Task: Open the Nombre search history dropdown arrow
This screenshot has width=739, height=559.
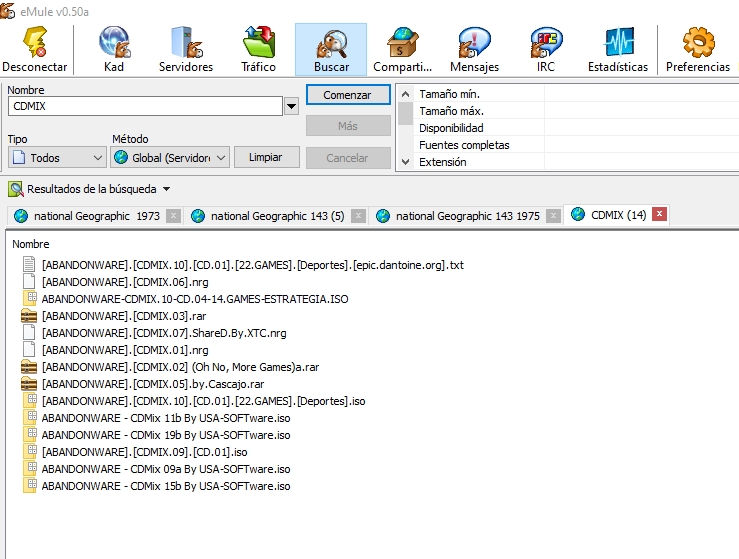Action: point(291,106)
